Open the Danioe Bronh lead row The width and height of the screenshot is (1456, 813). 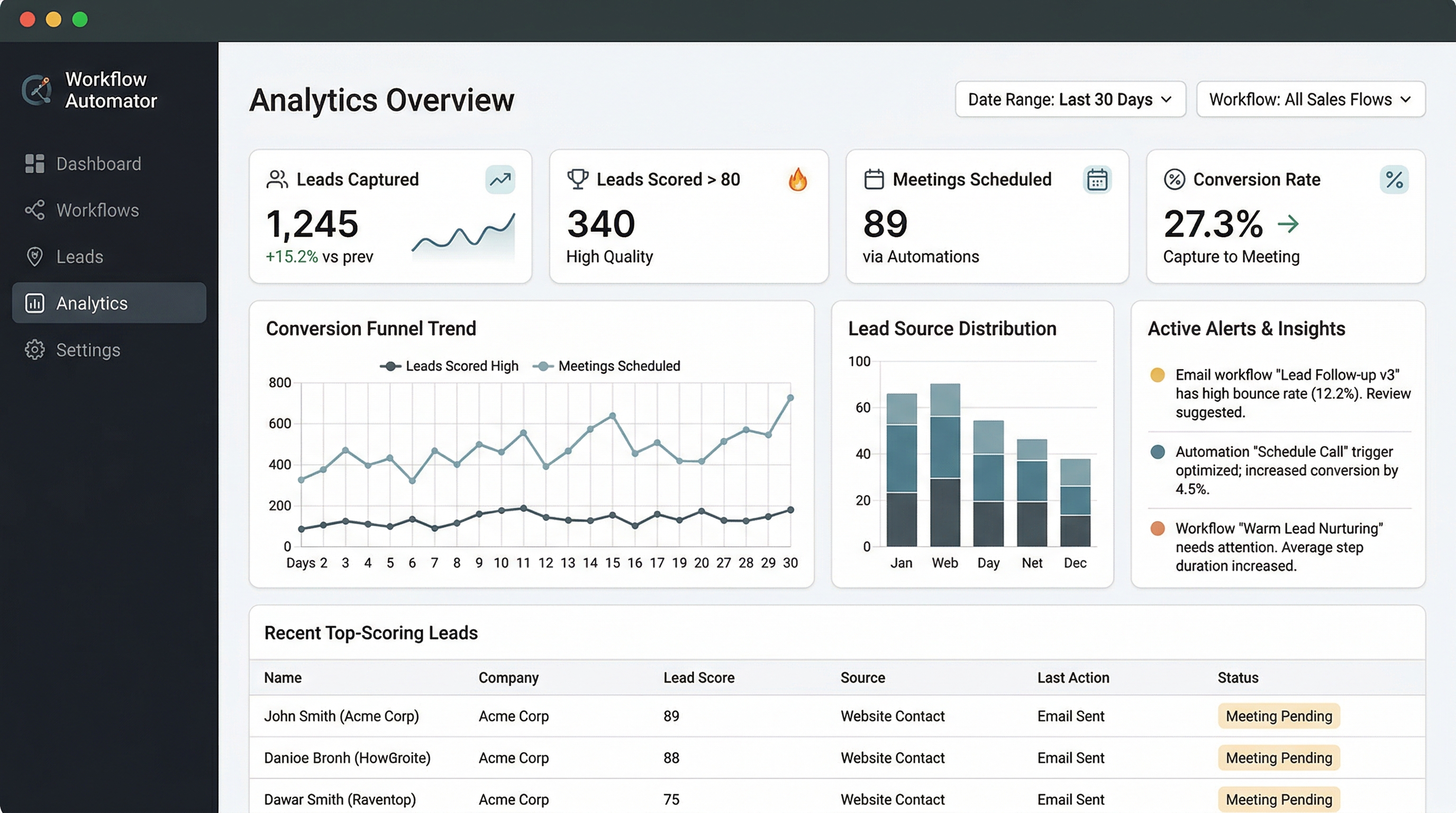click(347, 757)
